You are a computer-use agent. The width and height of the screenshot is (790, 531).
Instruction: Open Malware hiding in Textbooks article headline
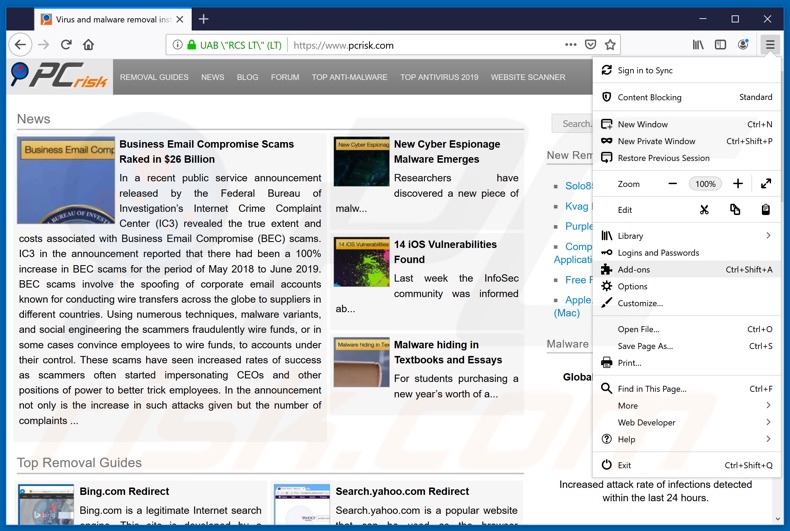point(448,352)
